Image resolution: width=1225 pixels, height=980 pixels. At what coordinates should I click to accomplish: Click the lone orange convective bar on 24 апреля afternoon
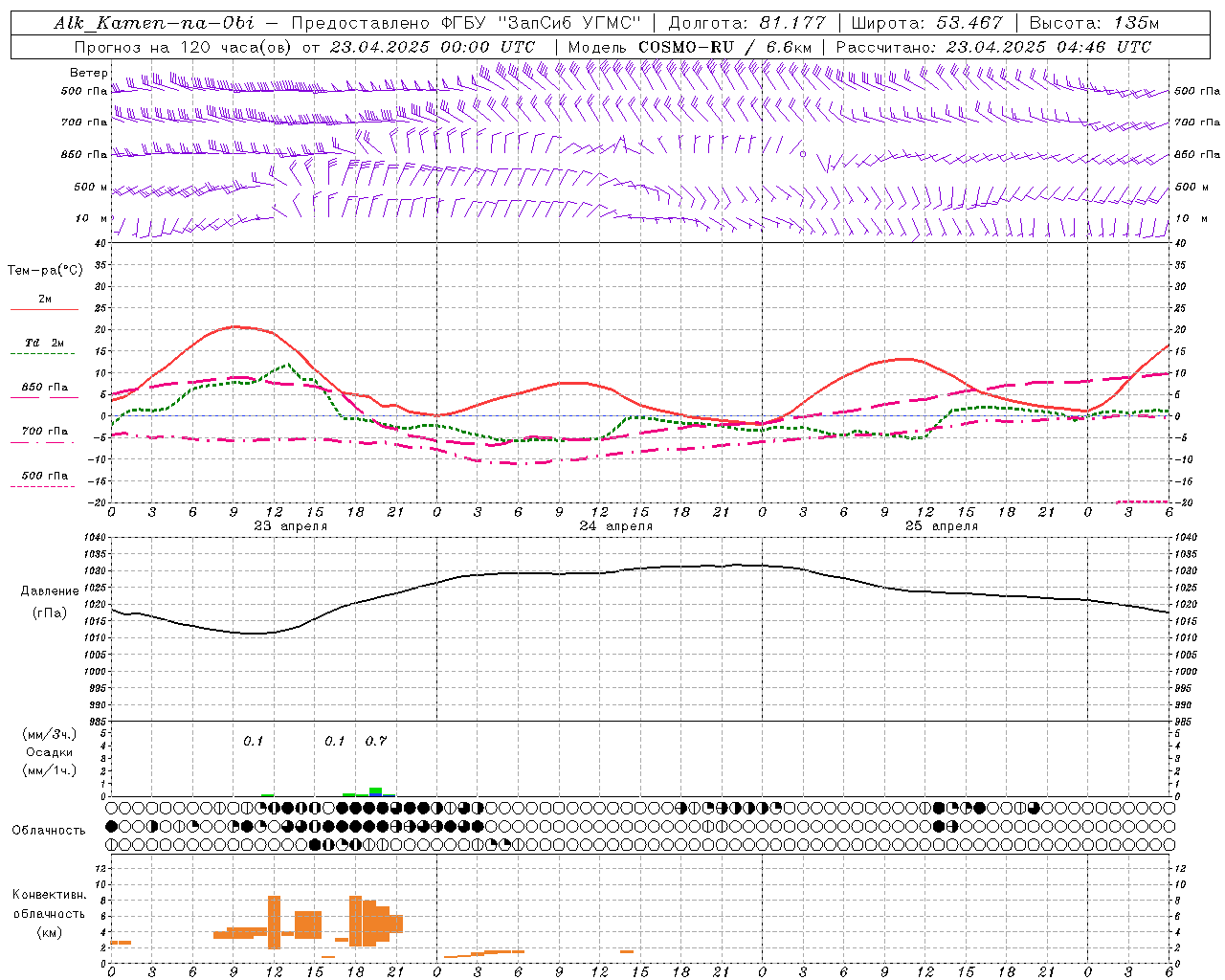(627, 951)
